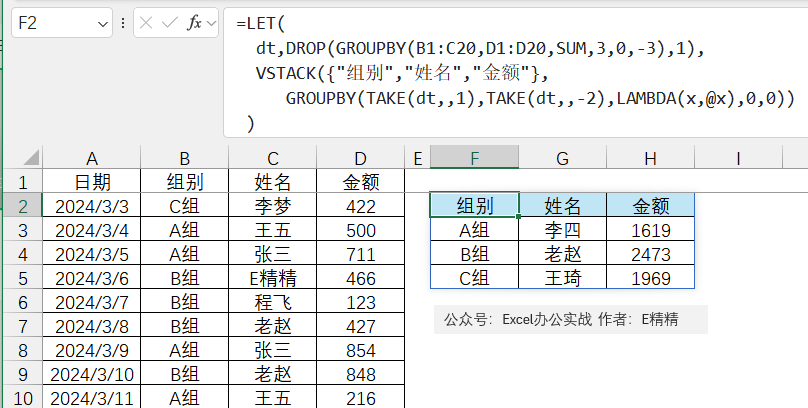Select column G header
This screenshot has width=808, height=408.
[x=563, y=158]
